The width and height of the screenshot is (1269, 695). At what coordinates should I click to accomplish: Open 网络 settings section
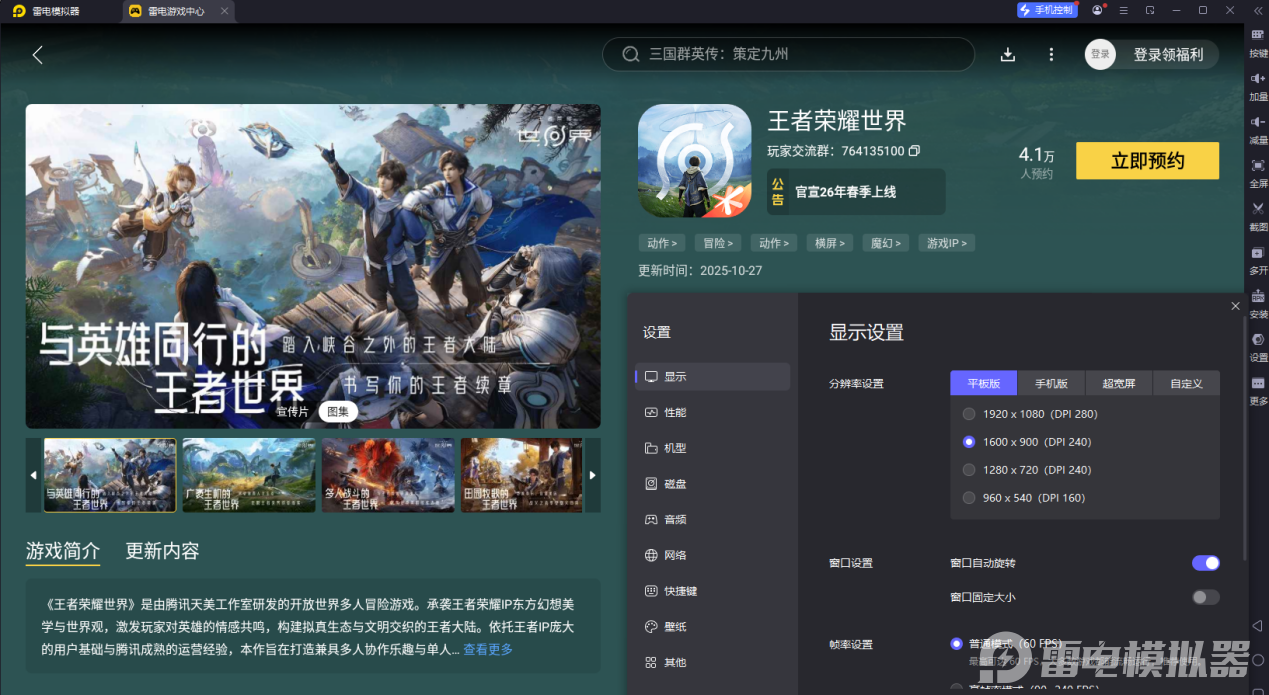point(713,555)
